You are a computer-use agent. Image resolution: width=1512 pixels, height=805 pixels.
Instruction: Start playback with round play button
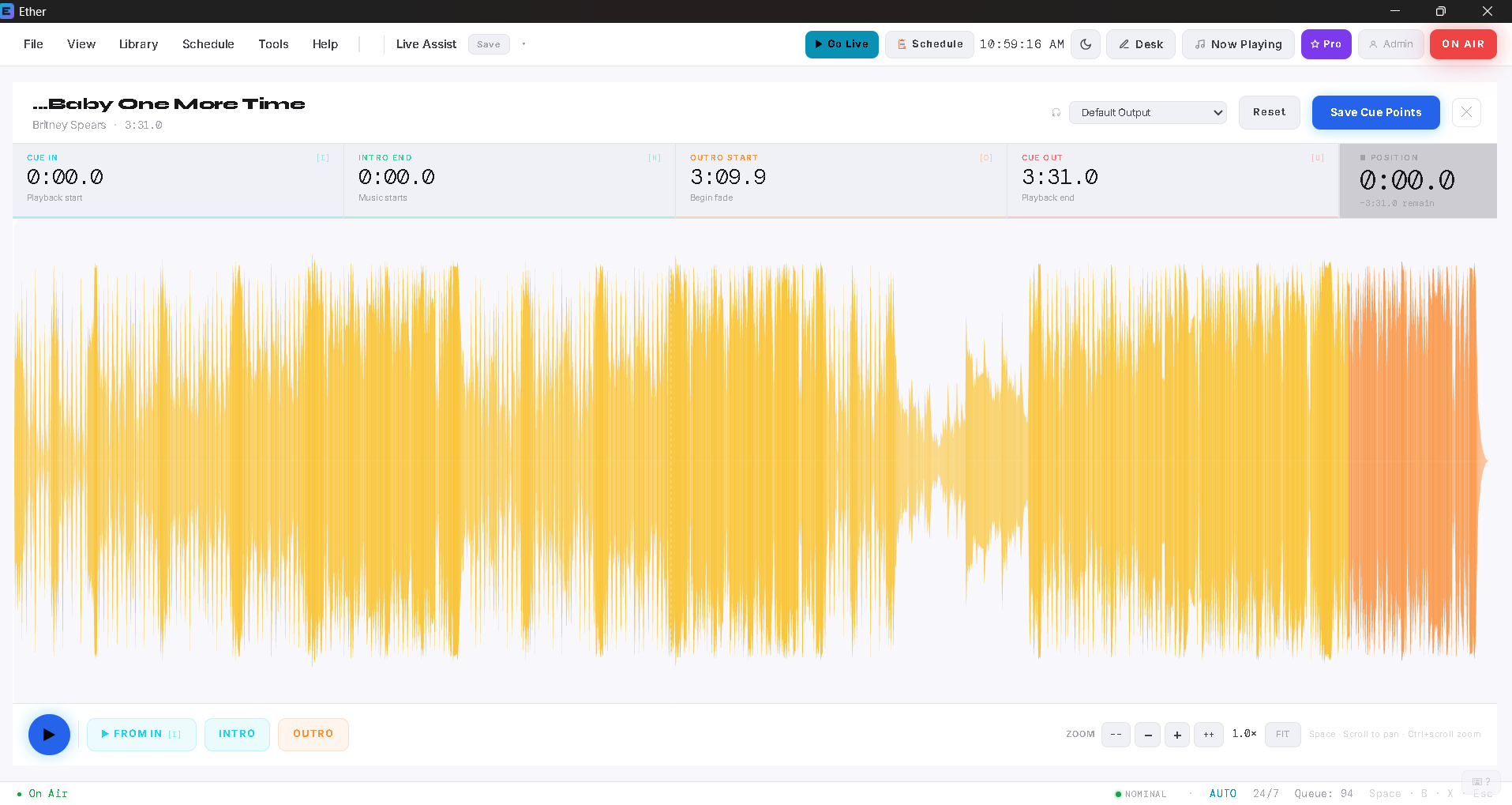(49, 735)
